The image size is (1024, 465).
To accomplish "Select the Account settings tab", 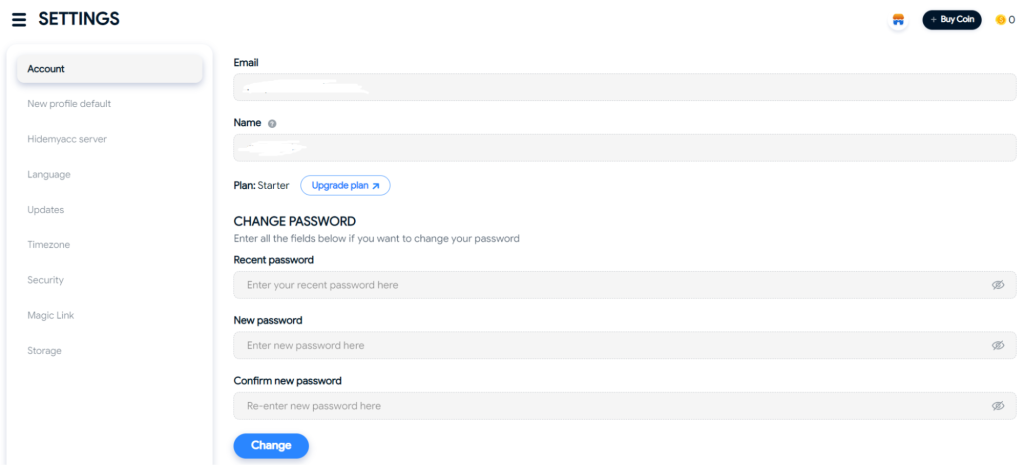I will tap(110, 69).
